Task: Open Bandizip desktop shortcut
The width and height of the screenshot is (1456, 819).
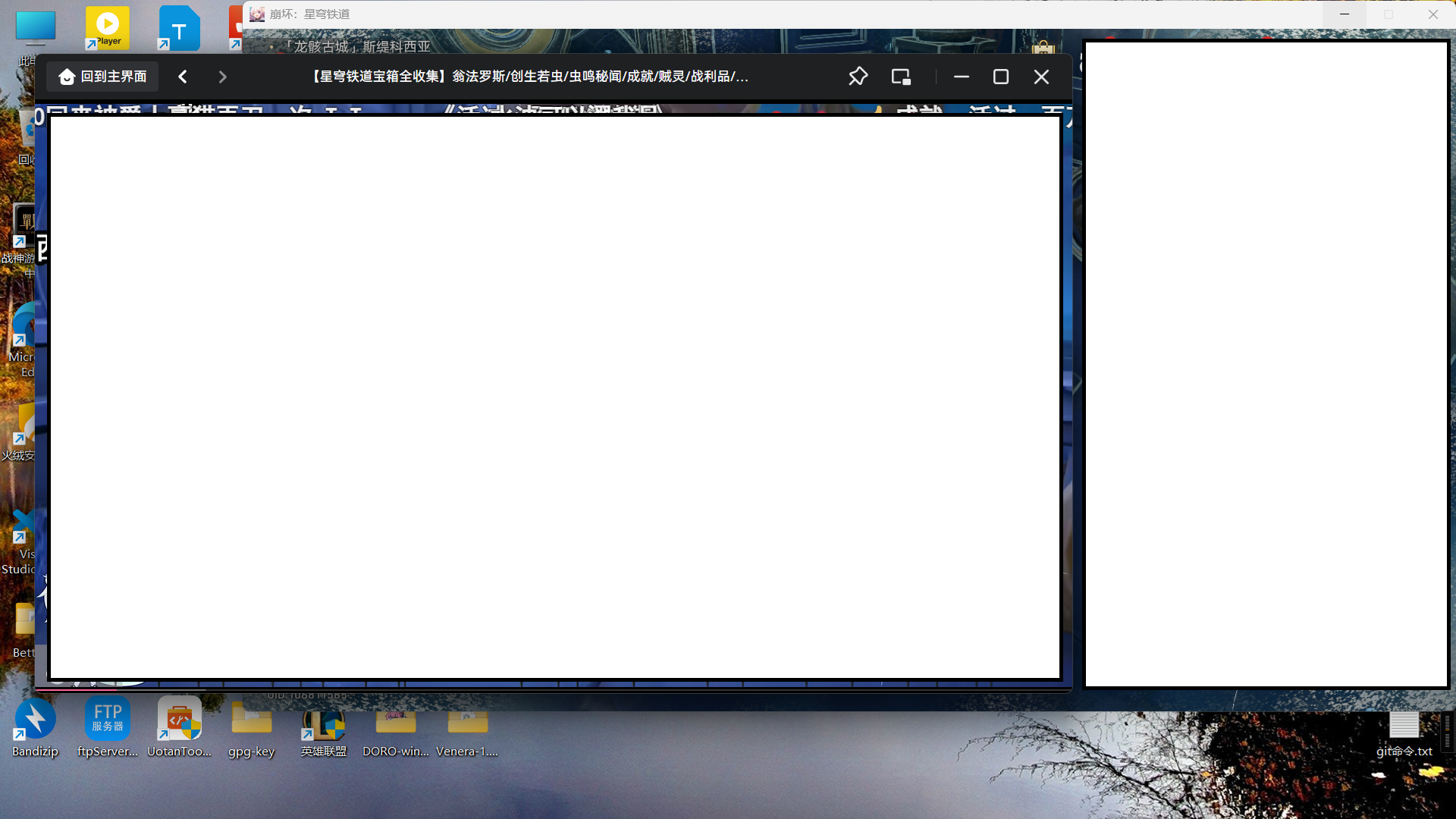Action: pos(35,728)
